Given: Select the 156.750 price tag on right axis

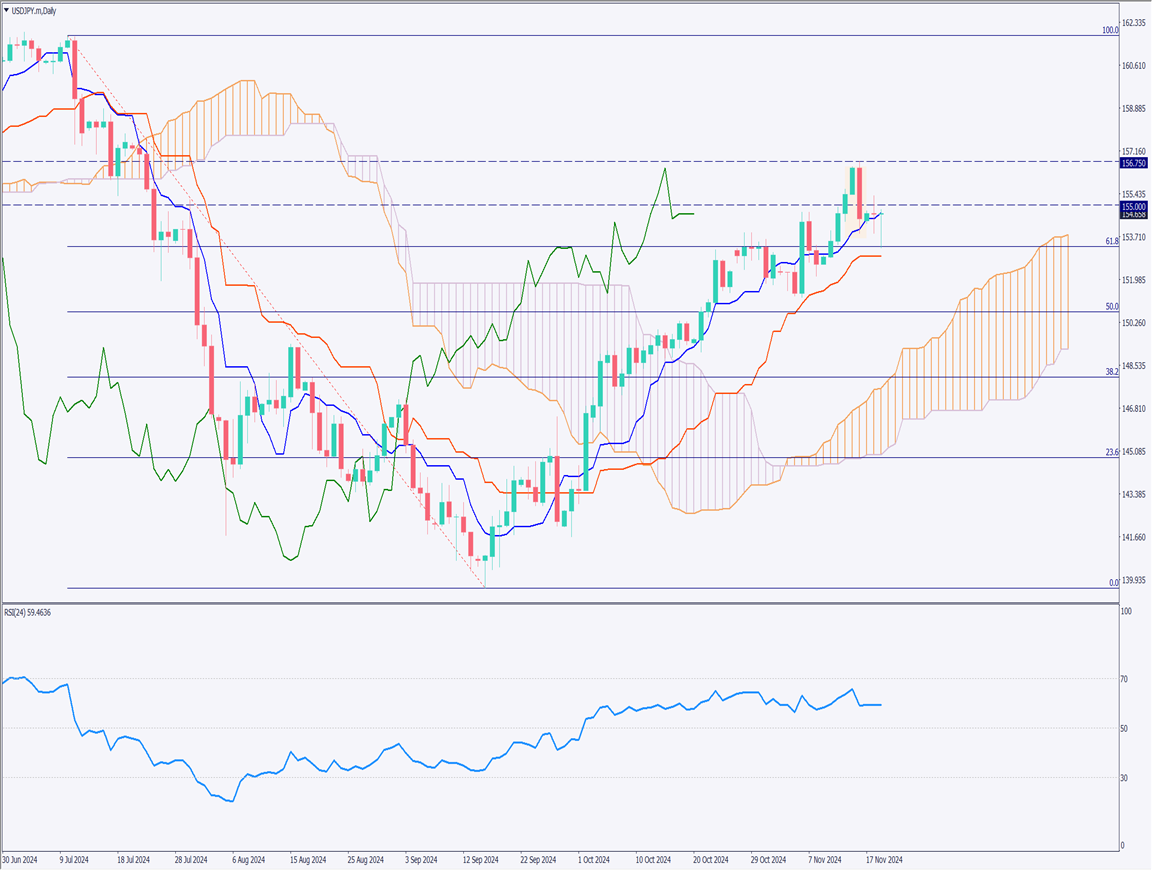Looking at the screenshot, I should 1134,163.
